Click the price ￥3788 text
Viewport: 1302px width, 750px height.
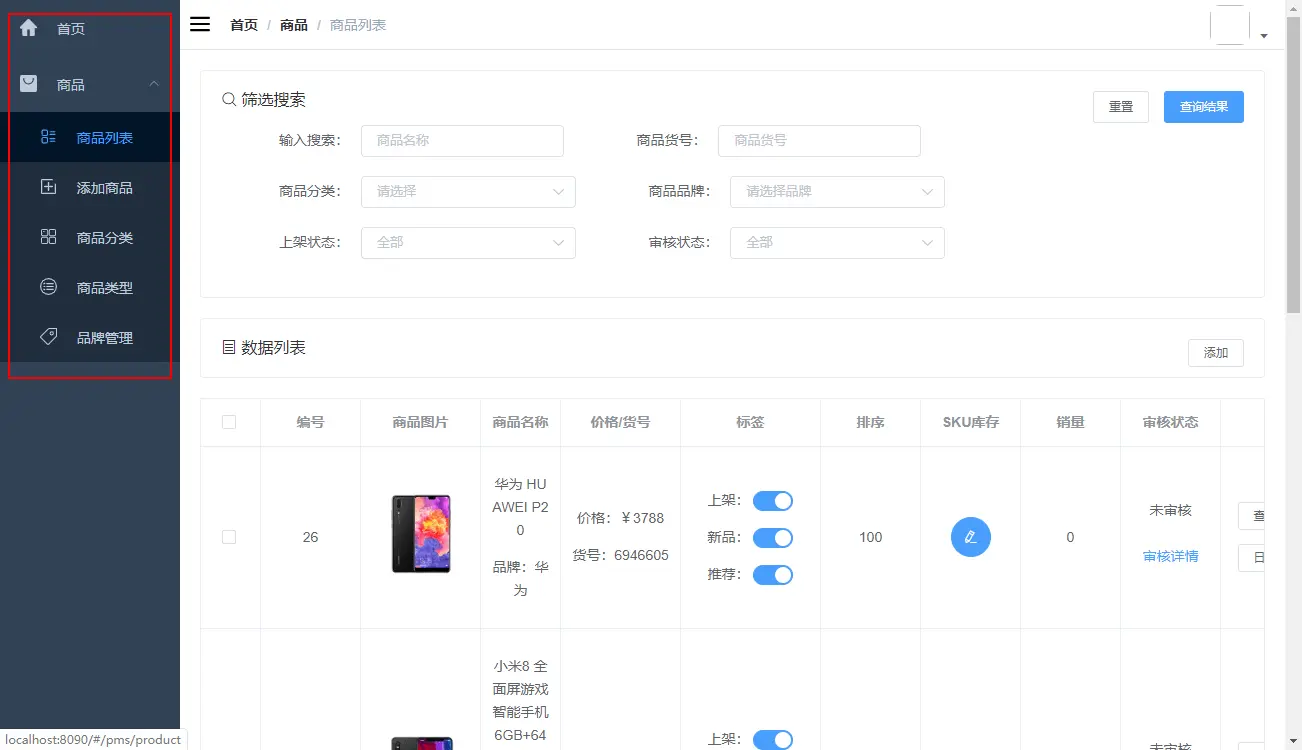click(x=620, y=518)
